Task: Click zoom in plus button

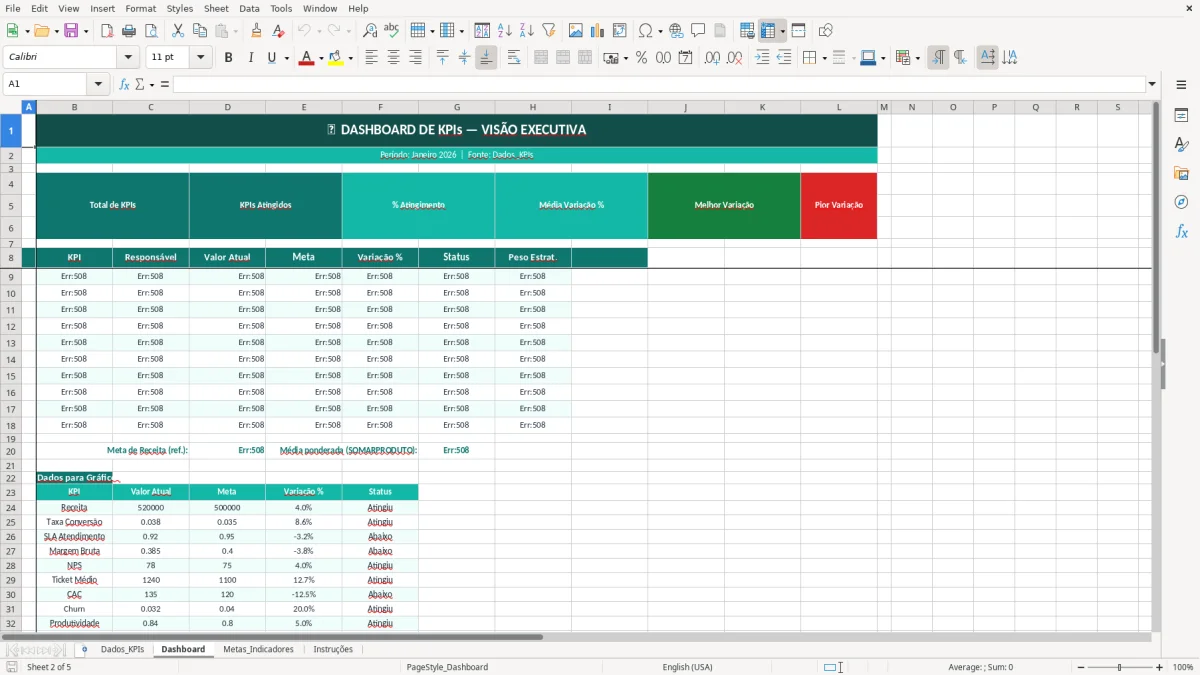Action: tap(1160, 667)
